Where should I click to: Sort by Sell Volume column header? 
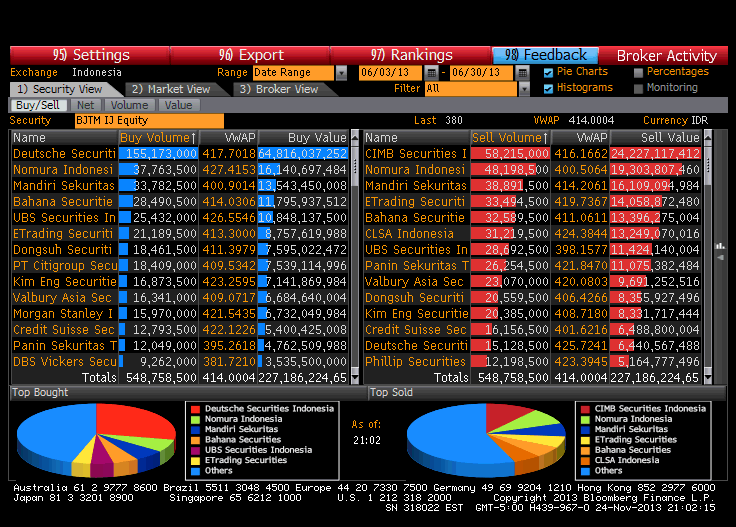pos(510,138)
